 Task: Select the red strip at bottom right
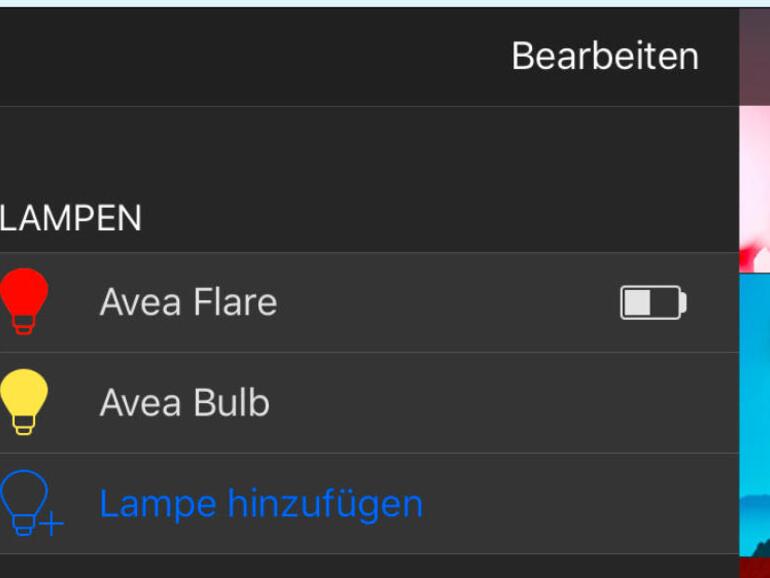tap(754, 567)
